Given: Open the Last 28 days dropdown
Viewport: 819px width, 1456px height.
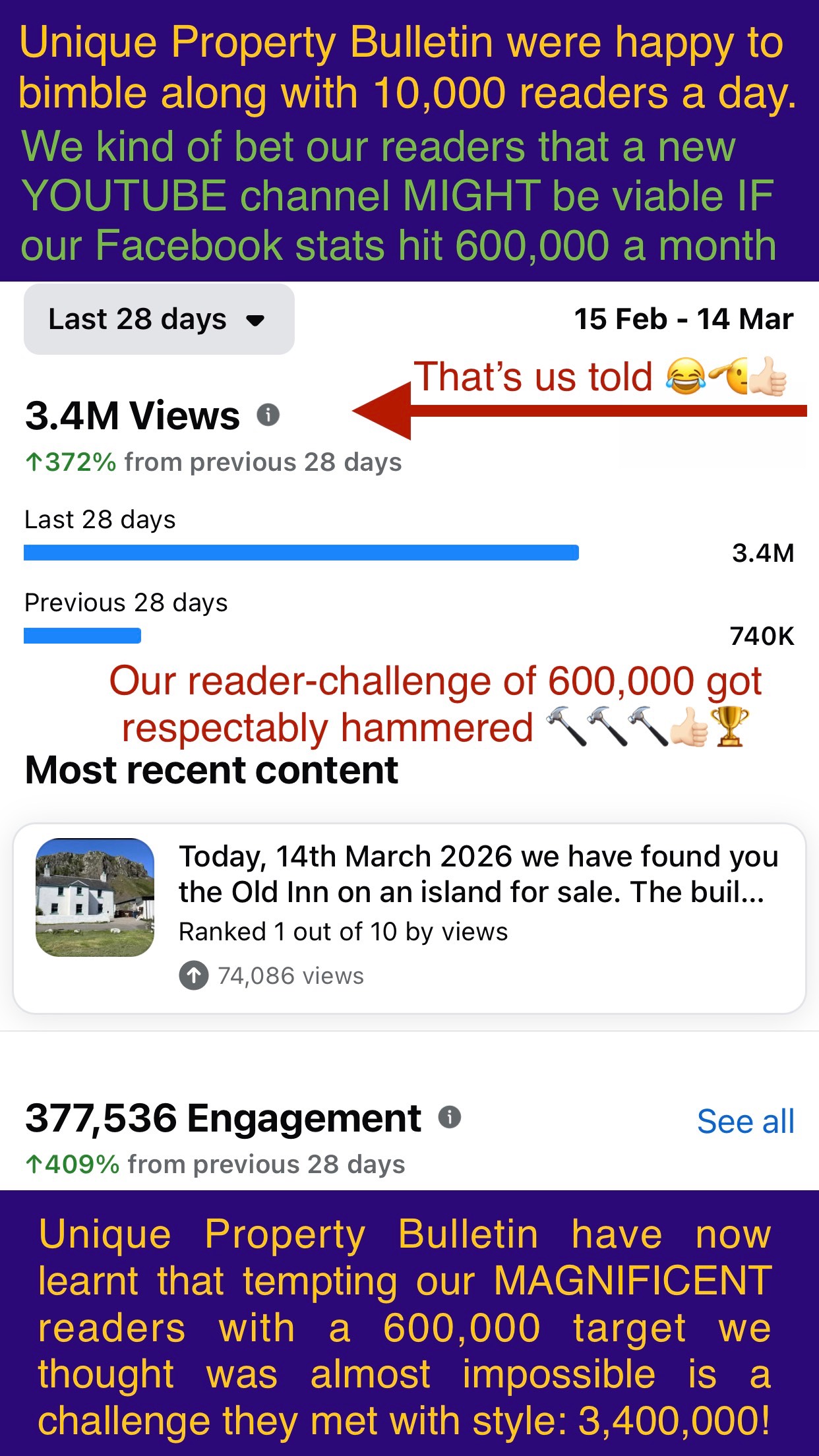Looking at the screenshot, I should [x=158, y=320].
